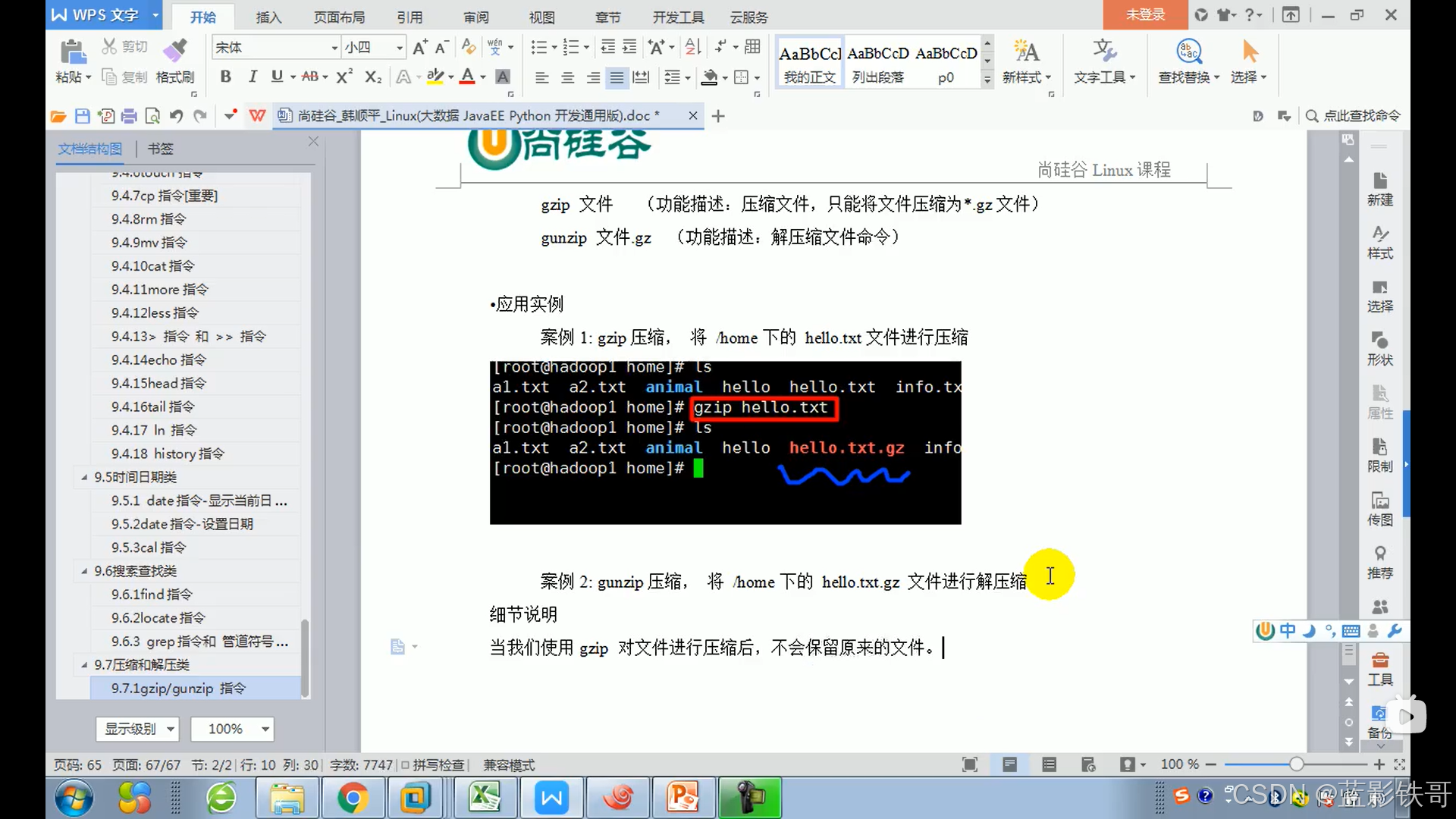
Task: Open Chrome from the Windows taskbar
Action: [352, 798]
